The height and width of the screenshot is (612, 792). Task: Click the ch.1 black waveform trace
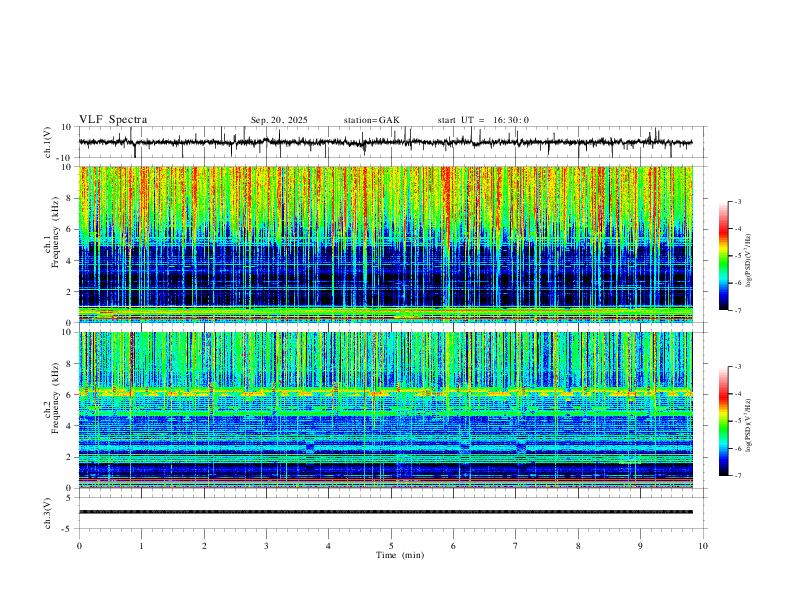pos(386,142)
